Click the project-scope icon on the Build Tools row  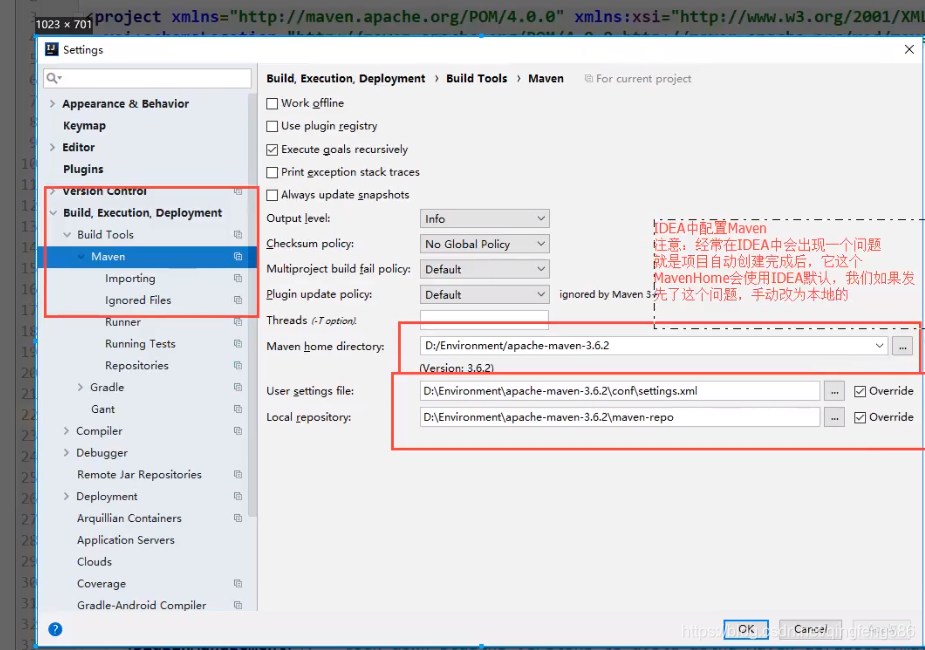tap(238, 235)
